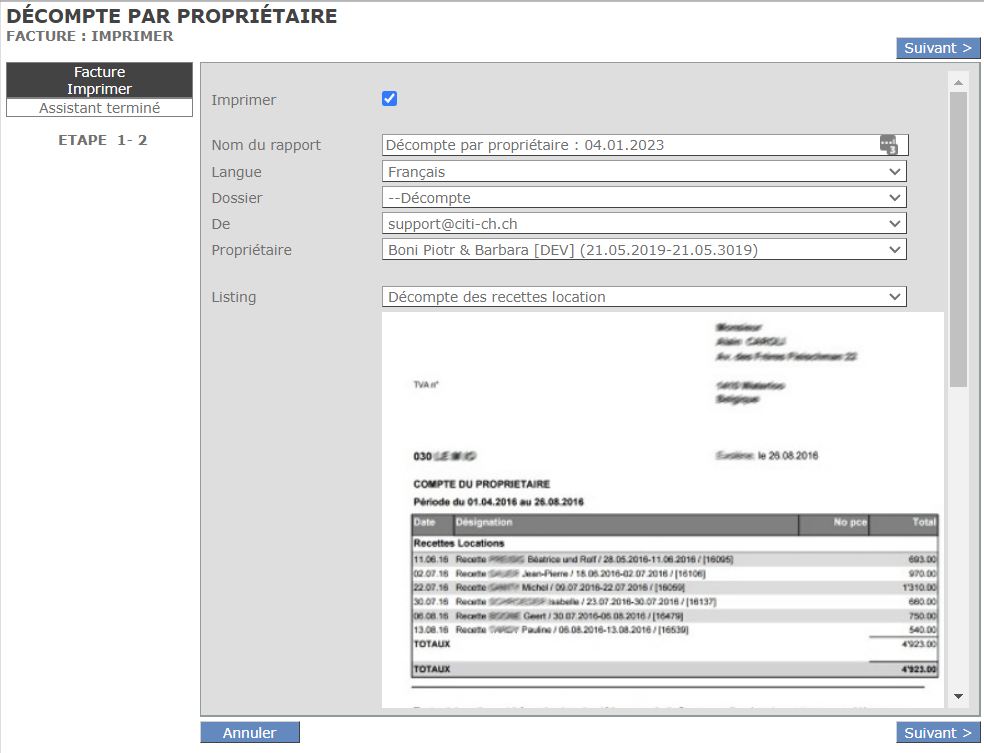Viewport: 984px width, 753px height.
Task: Select the Assistant terminé wizard step
Action: [99, 108]
